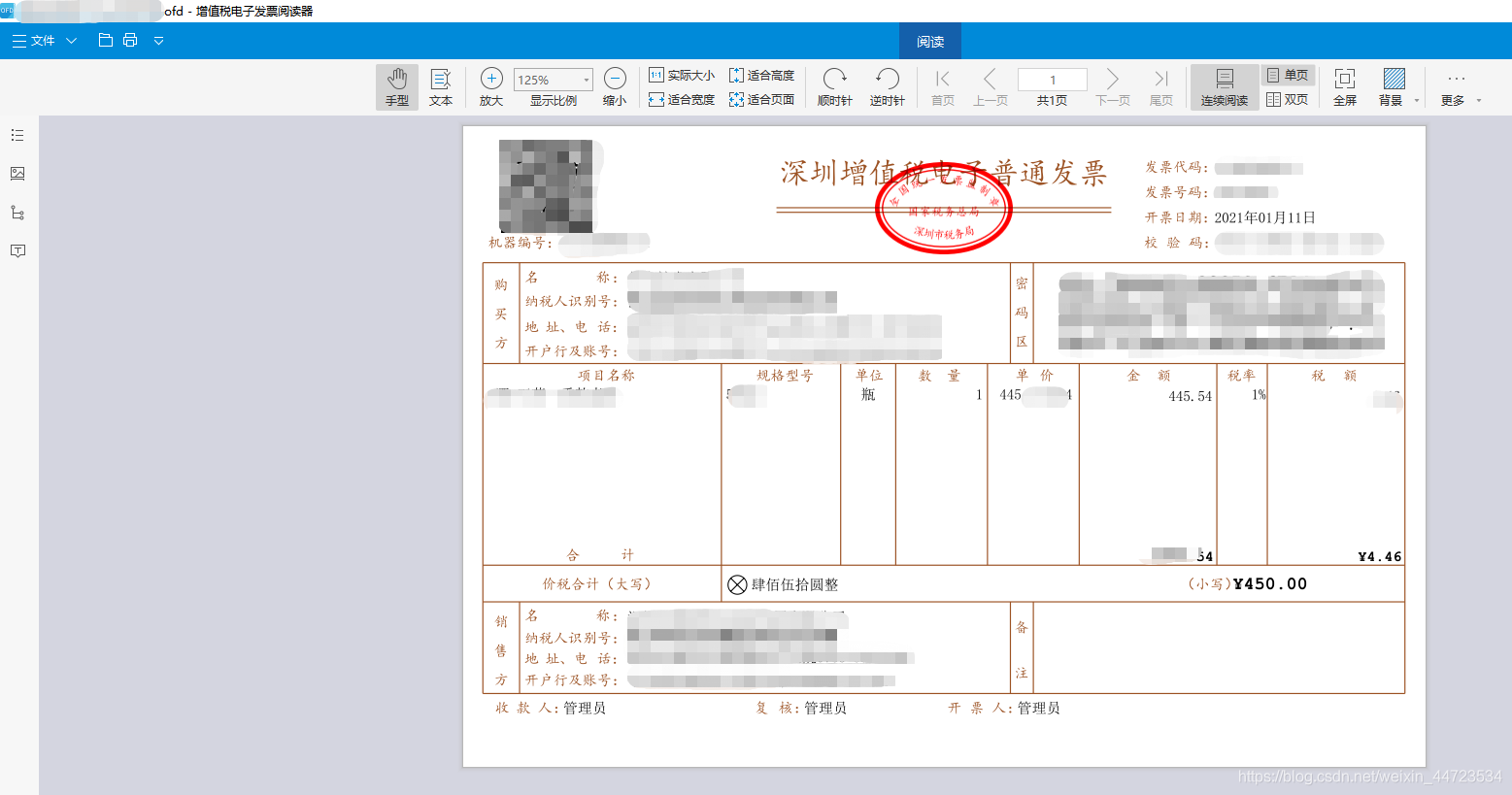
Task: Set view to 适合高度
Action: click(762, 75)
